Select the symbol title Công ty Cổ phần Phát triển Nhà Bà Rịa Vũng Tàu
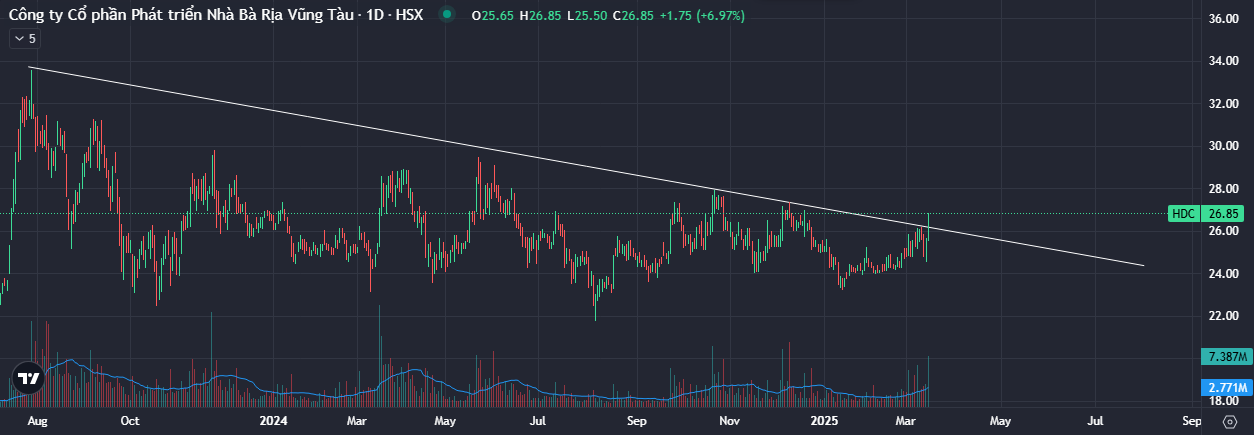 tap(180, 15)
